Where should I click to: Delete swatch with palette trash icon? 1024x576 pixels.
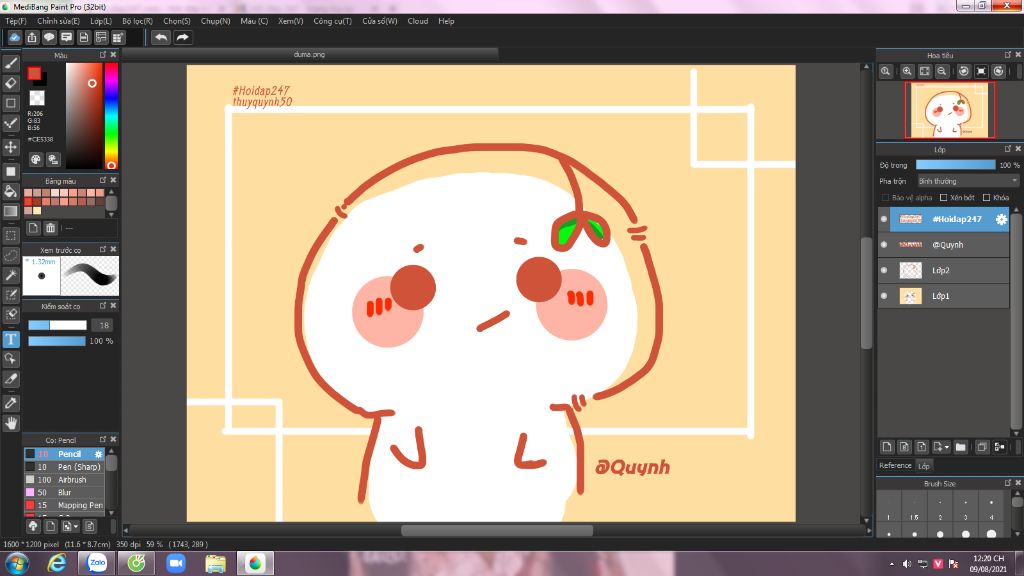point(50,228)
